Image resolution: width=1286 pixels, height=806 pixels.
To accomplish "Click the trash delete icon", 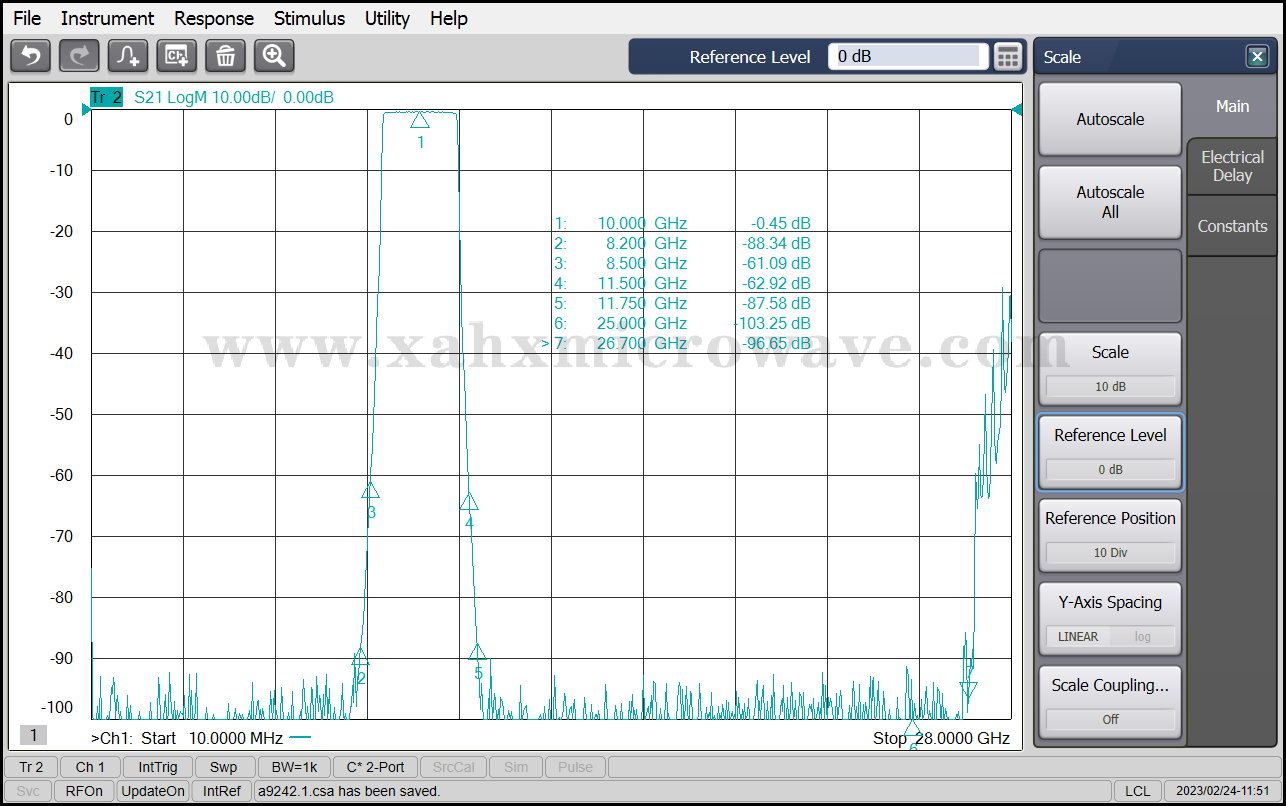I will [225, 56].
